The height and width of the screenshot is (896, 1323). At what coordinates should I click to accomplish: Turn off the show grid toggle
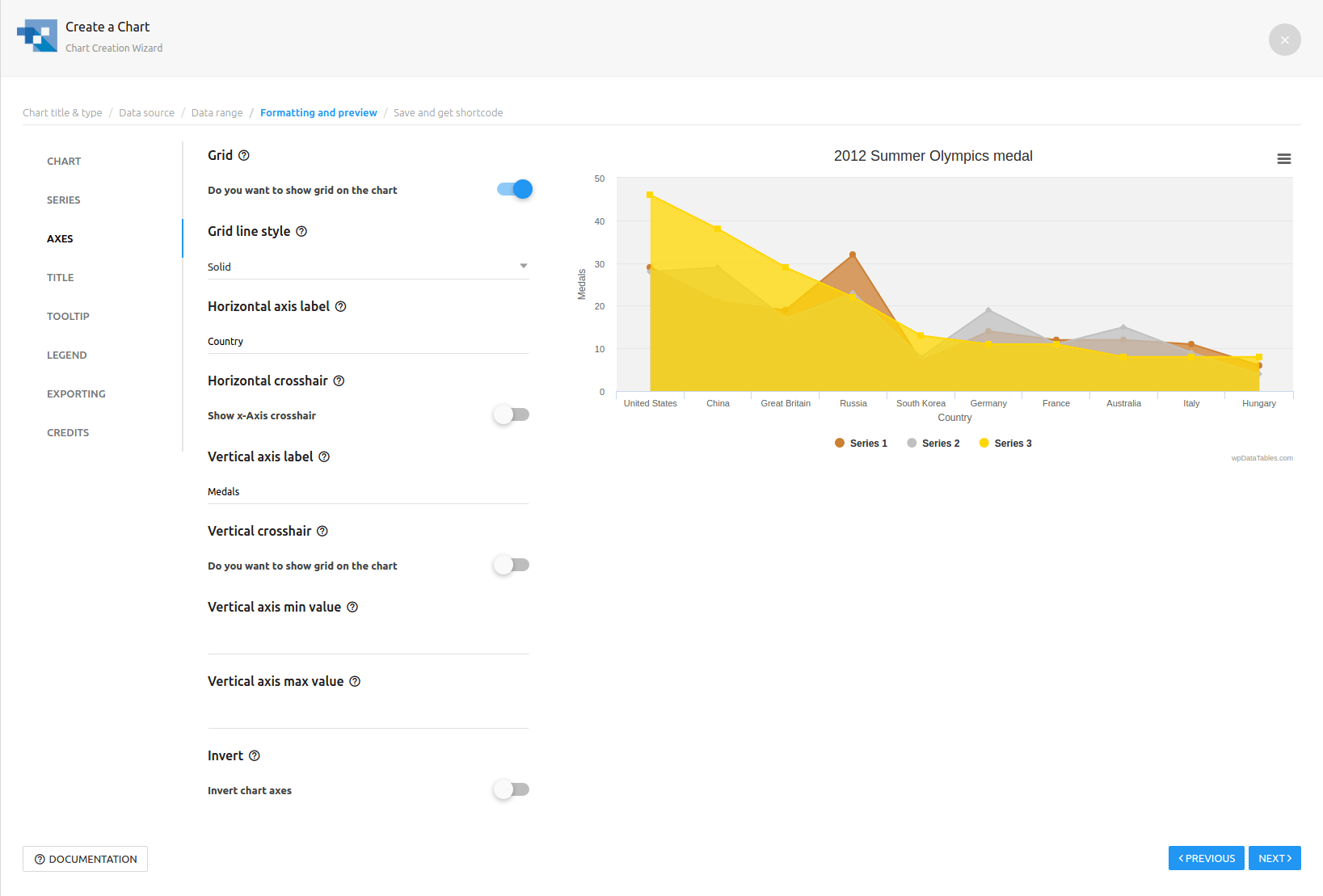point(515,189)
